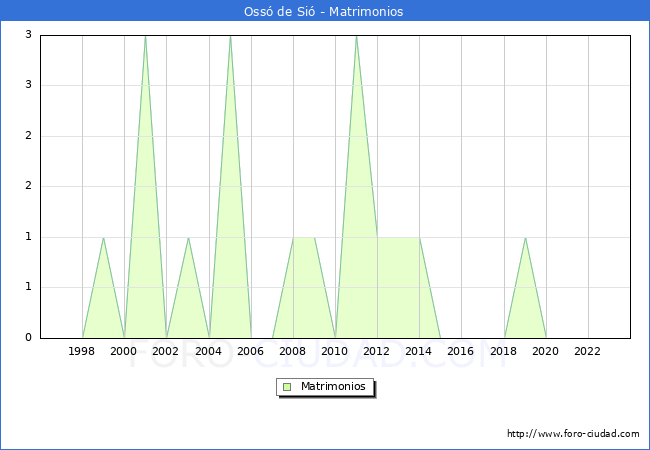
Task: Select the 2001 peak data point
Action: pyautogui.click(x=146, y=37)
